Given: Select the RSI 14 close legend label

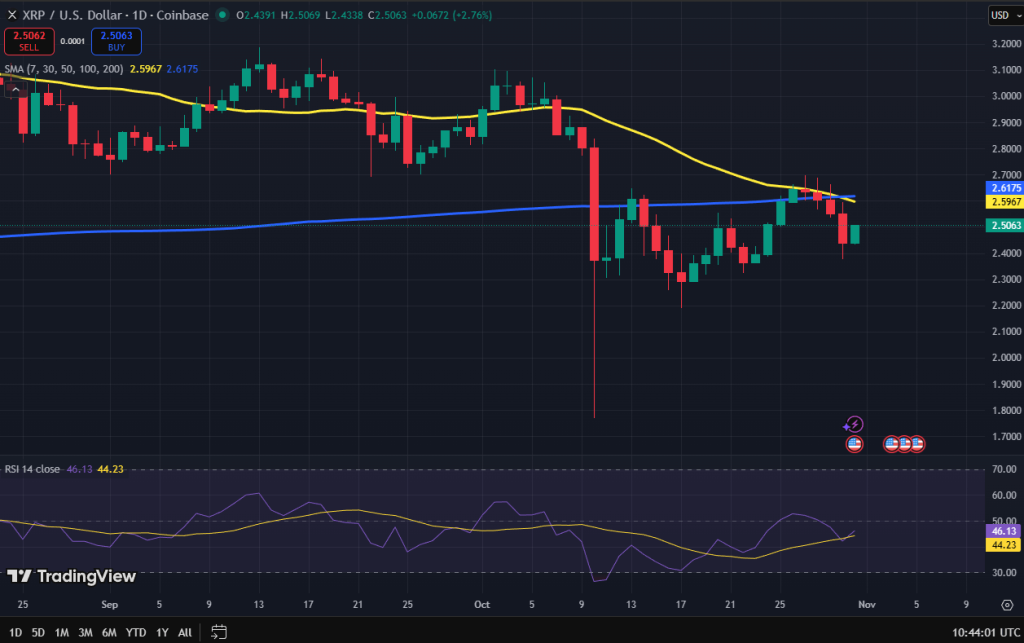Looking at the screenshot, I should point(32,469).
